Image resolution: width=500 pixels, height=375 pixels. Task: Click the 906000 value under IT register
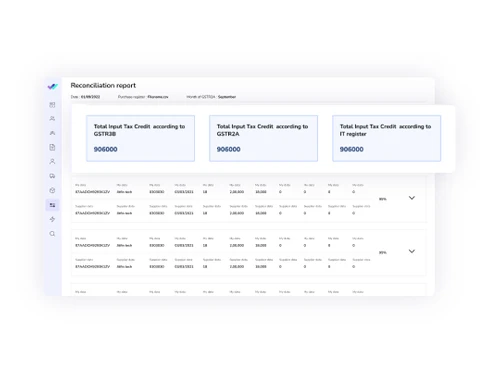[x=351, y=149]
